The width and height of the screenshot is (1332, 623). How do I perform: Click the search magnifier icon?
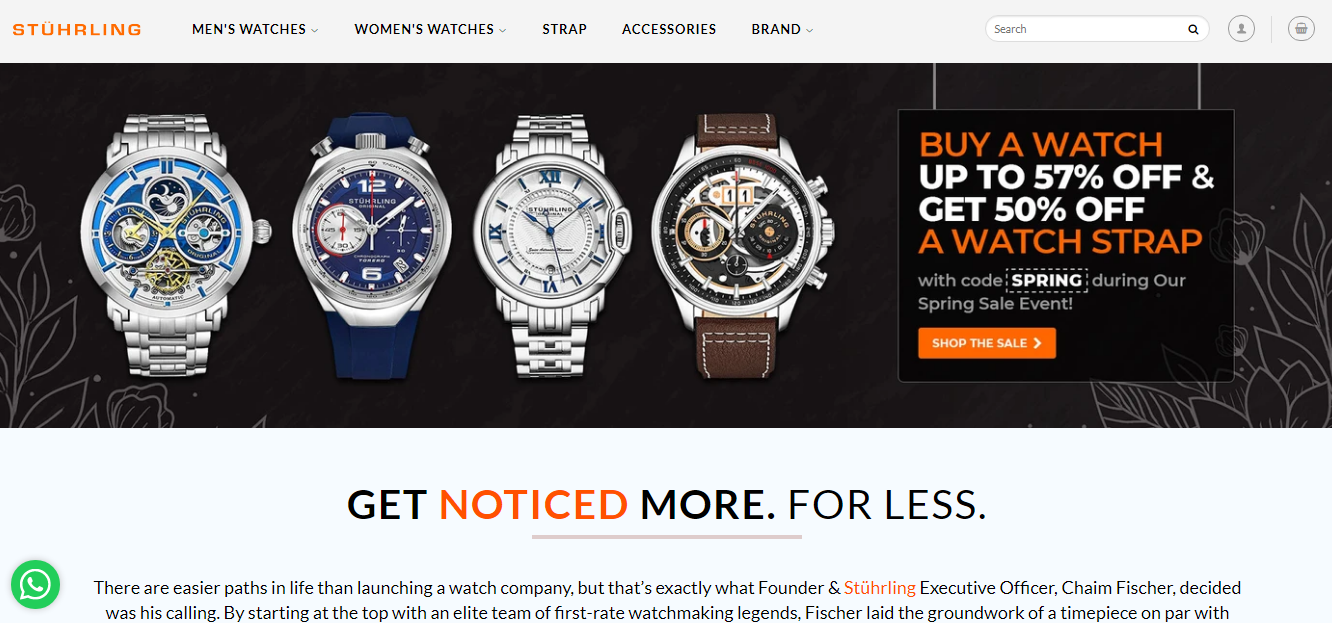[x=1193, y=29]
